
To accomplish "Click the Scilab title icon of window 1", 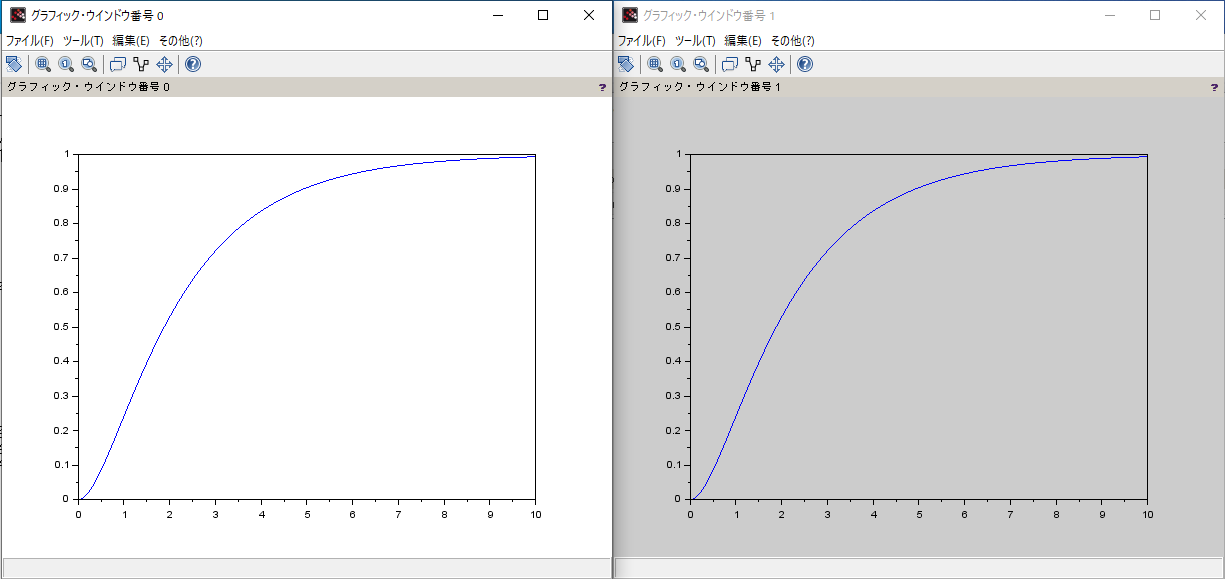I will [630, 15].
